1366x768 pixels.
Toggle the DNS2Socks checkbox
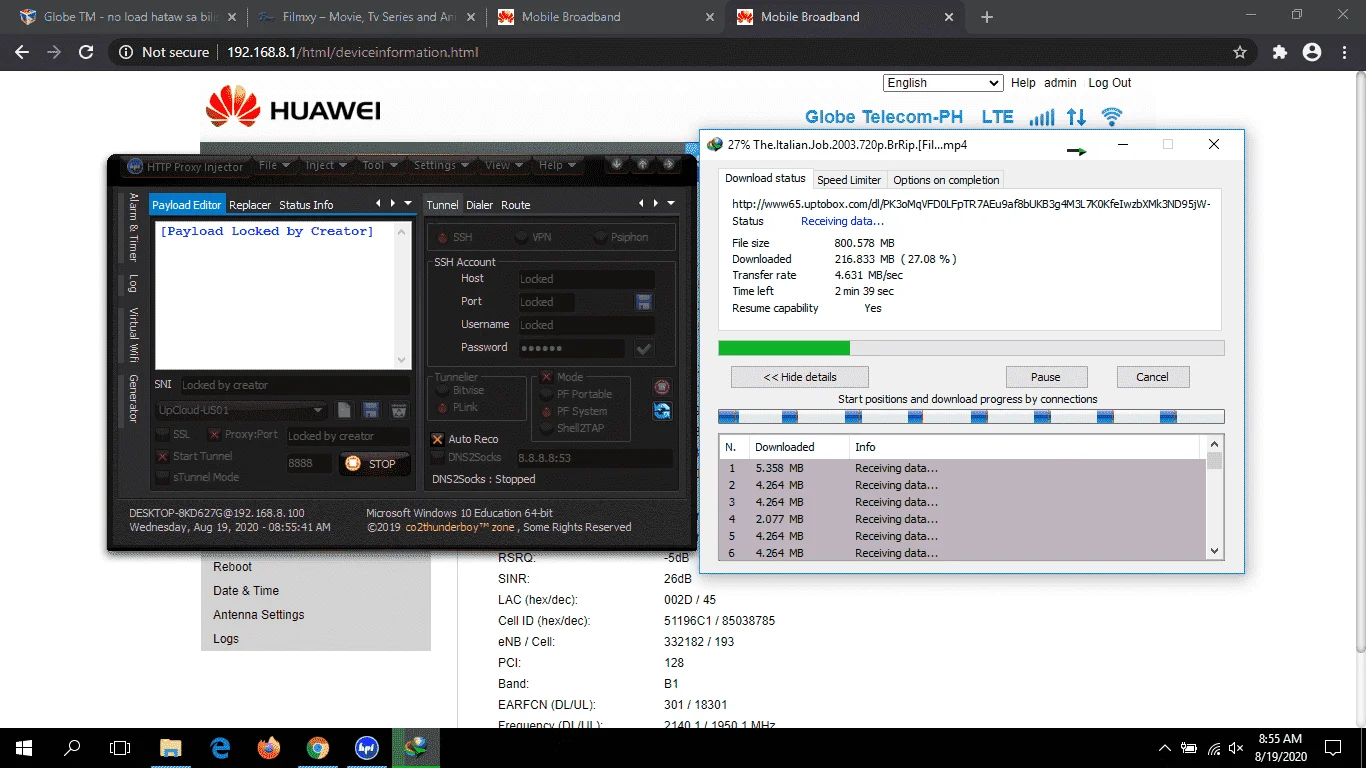point(437,457)
